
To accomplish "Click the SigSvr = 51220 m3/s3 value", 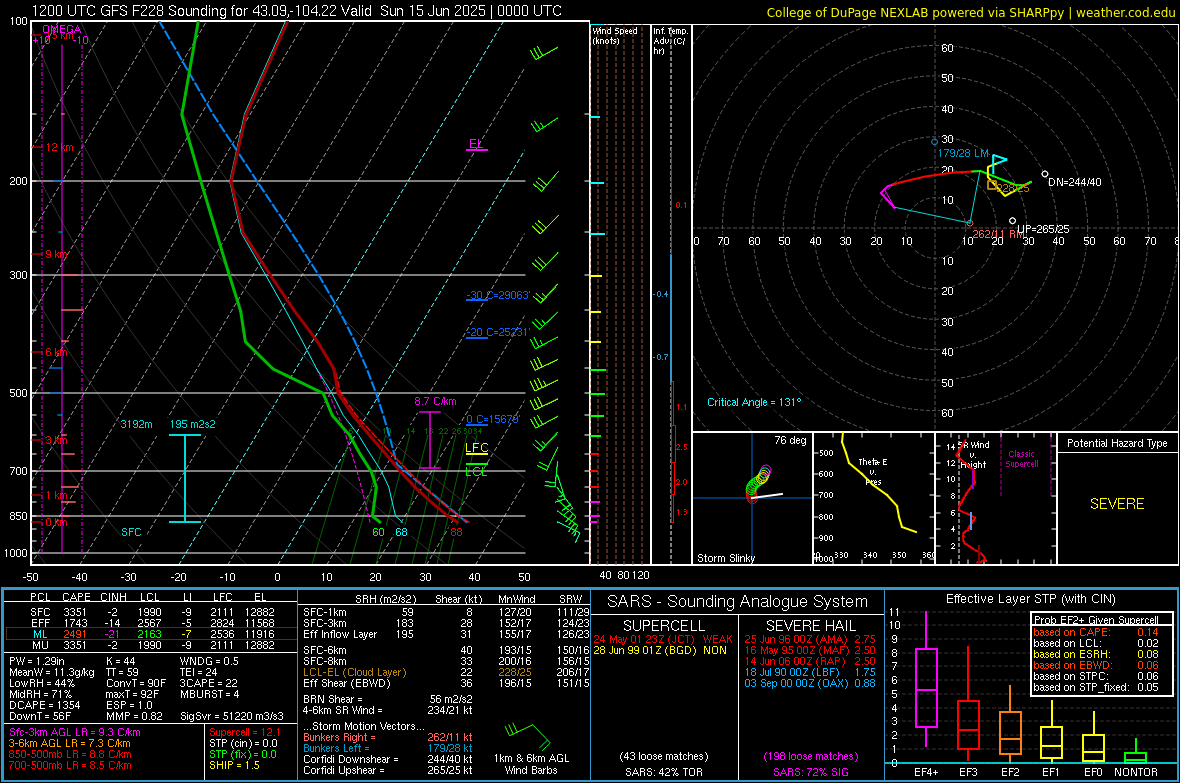I will tap(232, 716).
